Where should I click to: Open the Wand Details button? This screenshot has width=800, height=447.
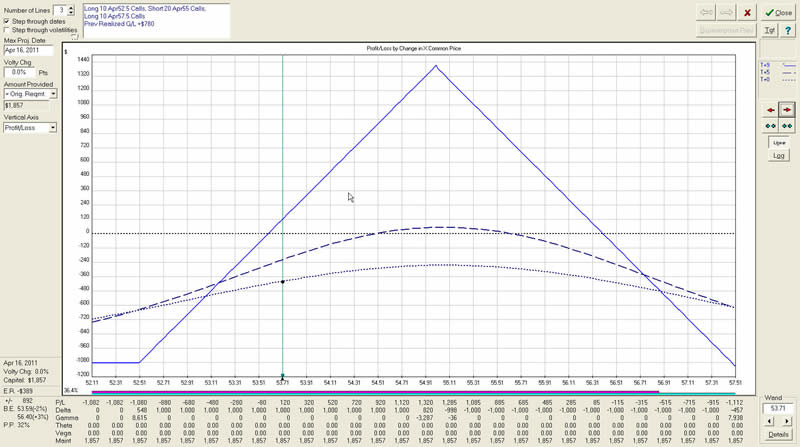click(x=778, y=435)
